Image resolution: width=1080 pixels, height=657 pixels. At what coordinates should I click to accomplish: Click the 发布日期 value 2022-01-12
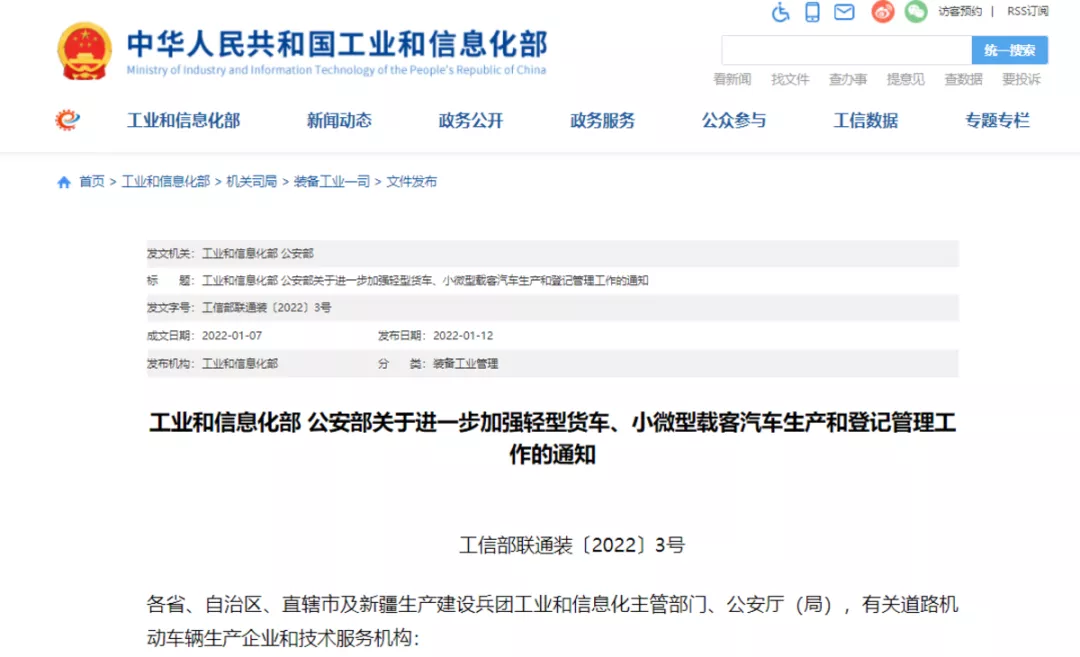(463, 335)
